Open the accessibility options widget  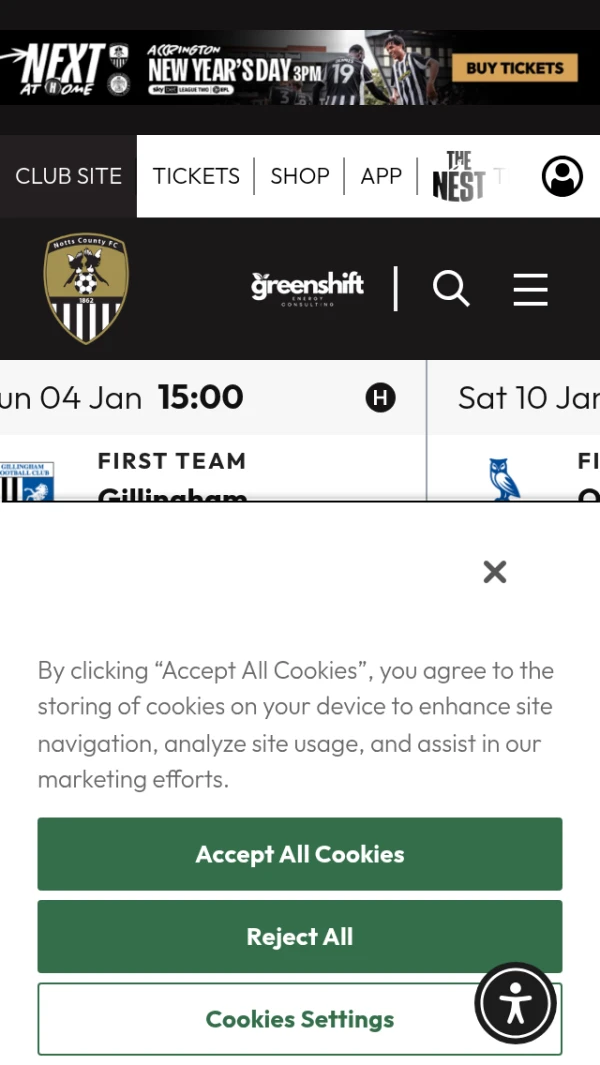click(515, 1003)
